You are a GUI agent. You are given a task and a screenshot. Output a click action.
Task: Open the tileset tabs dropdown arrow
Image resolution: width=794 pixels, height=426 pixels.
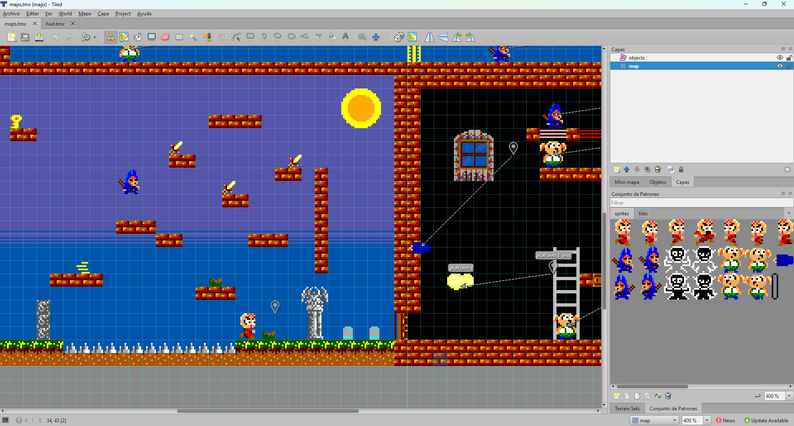pos(789,213)
